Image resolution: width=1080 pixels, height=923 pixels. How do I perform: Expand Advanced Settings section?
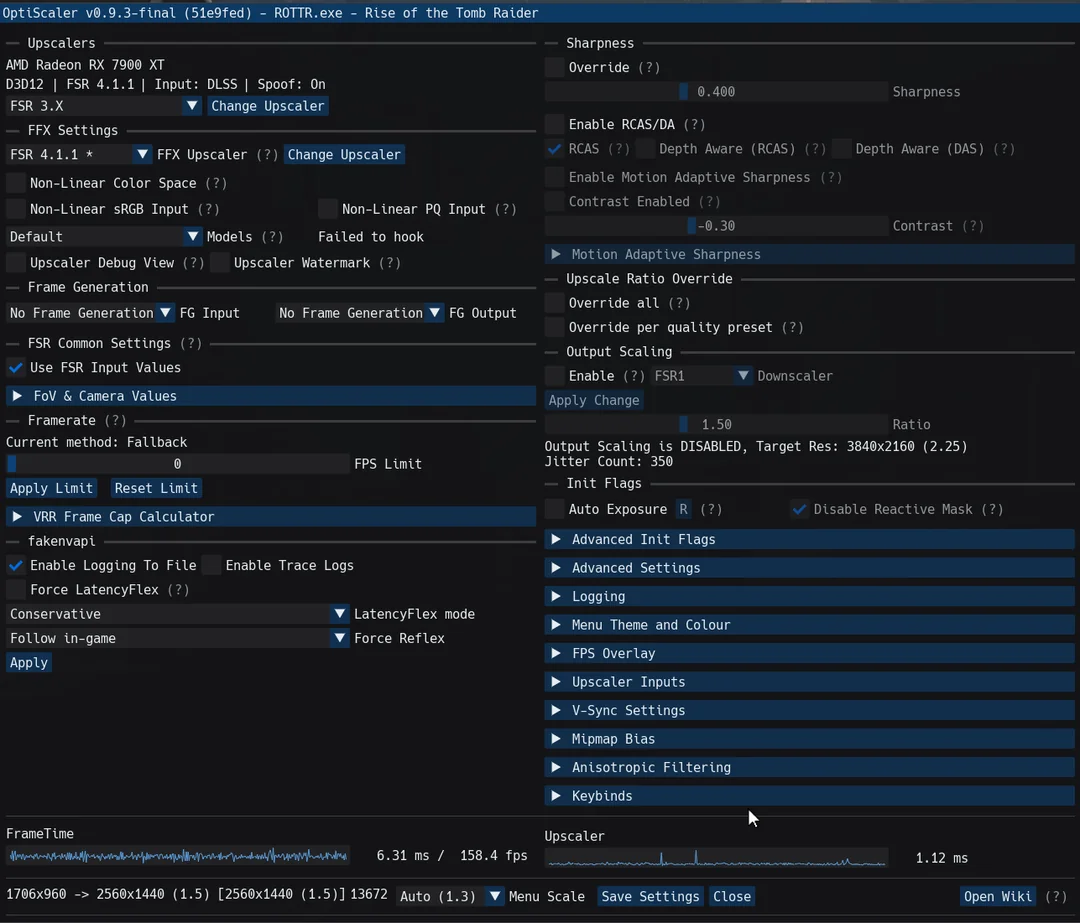[809, 568]
